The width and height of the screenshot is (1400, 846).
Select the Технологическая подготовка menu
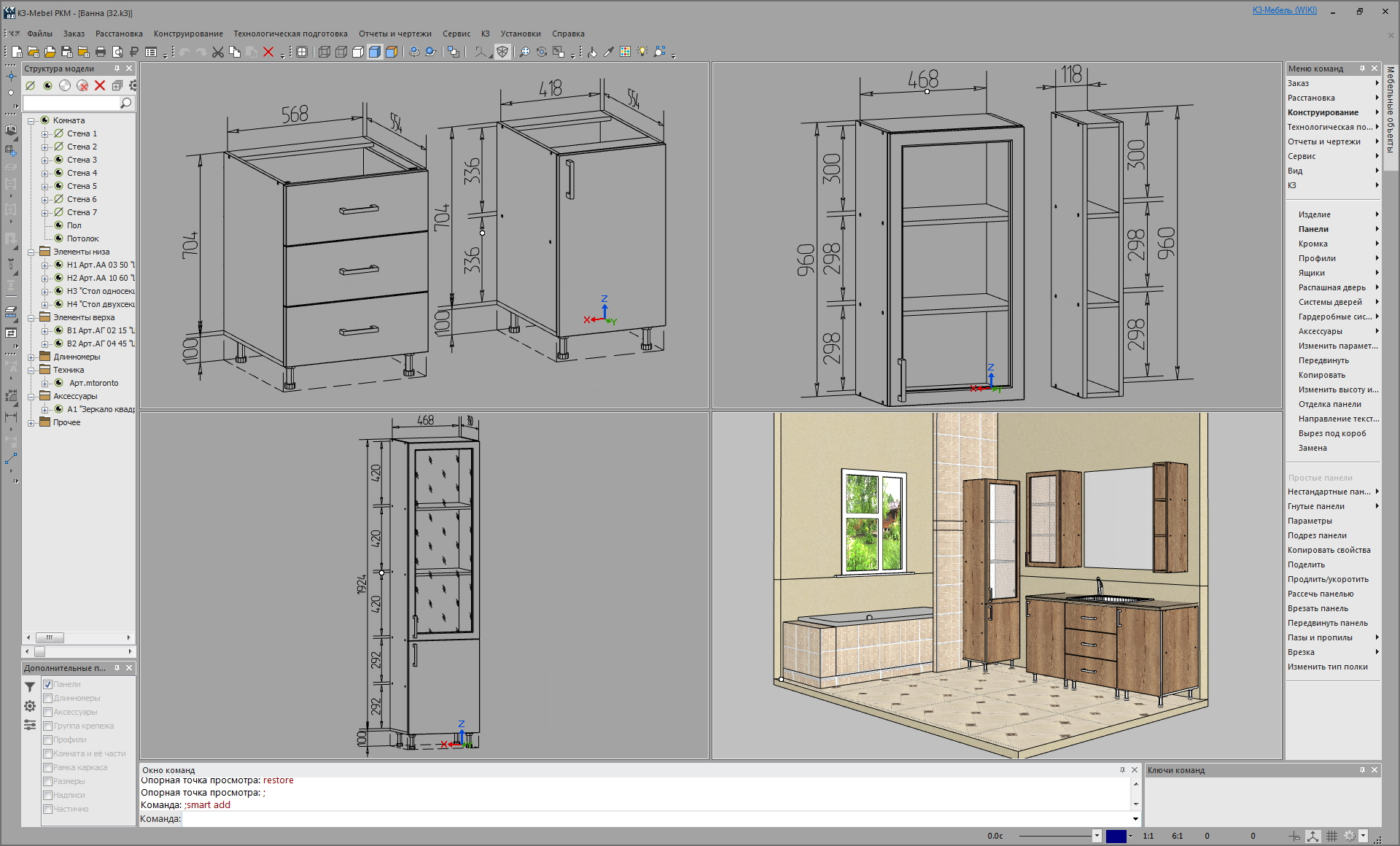click(292, 34)
